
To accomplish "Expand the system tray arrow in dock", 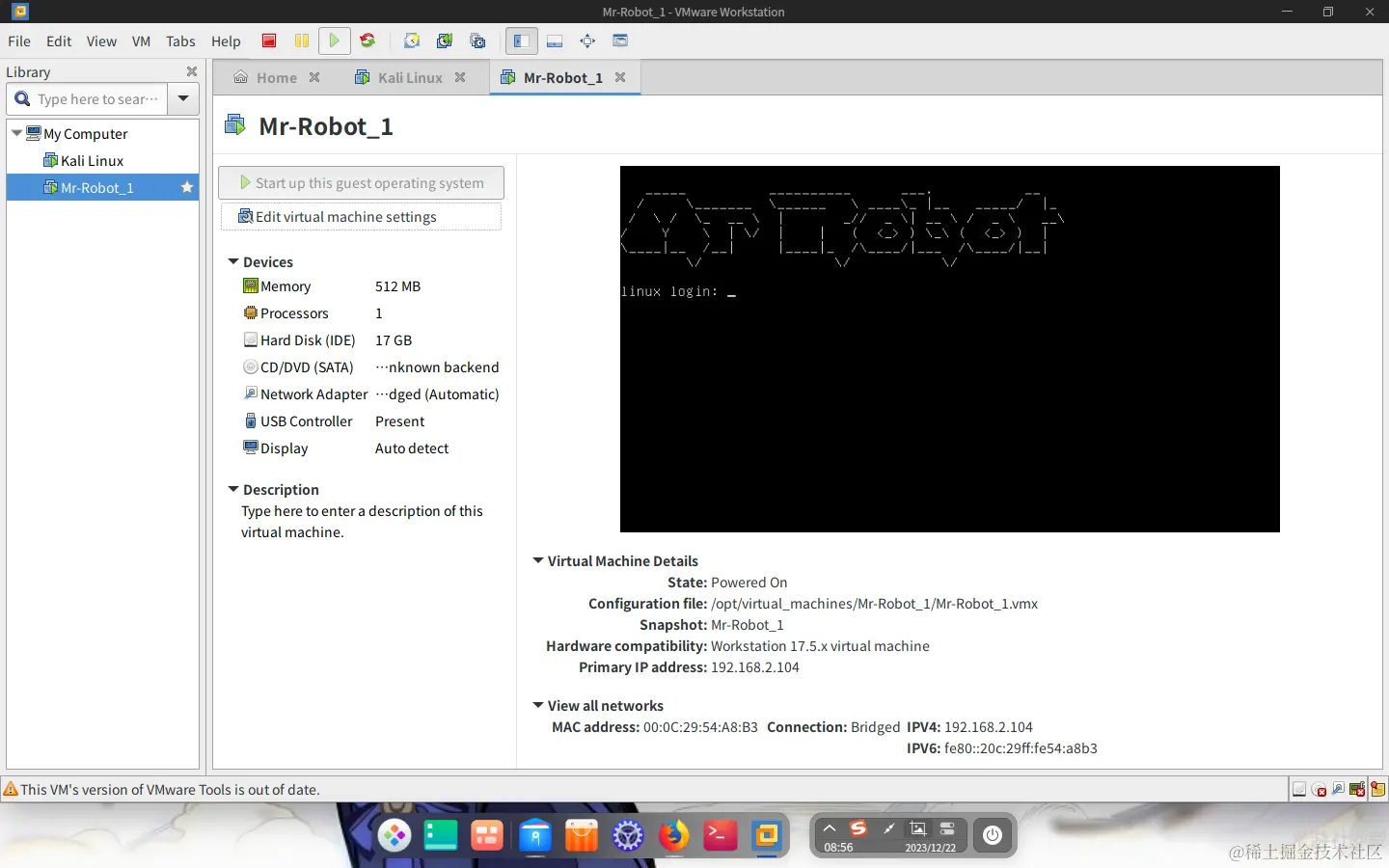I will [x=830, y=828].
